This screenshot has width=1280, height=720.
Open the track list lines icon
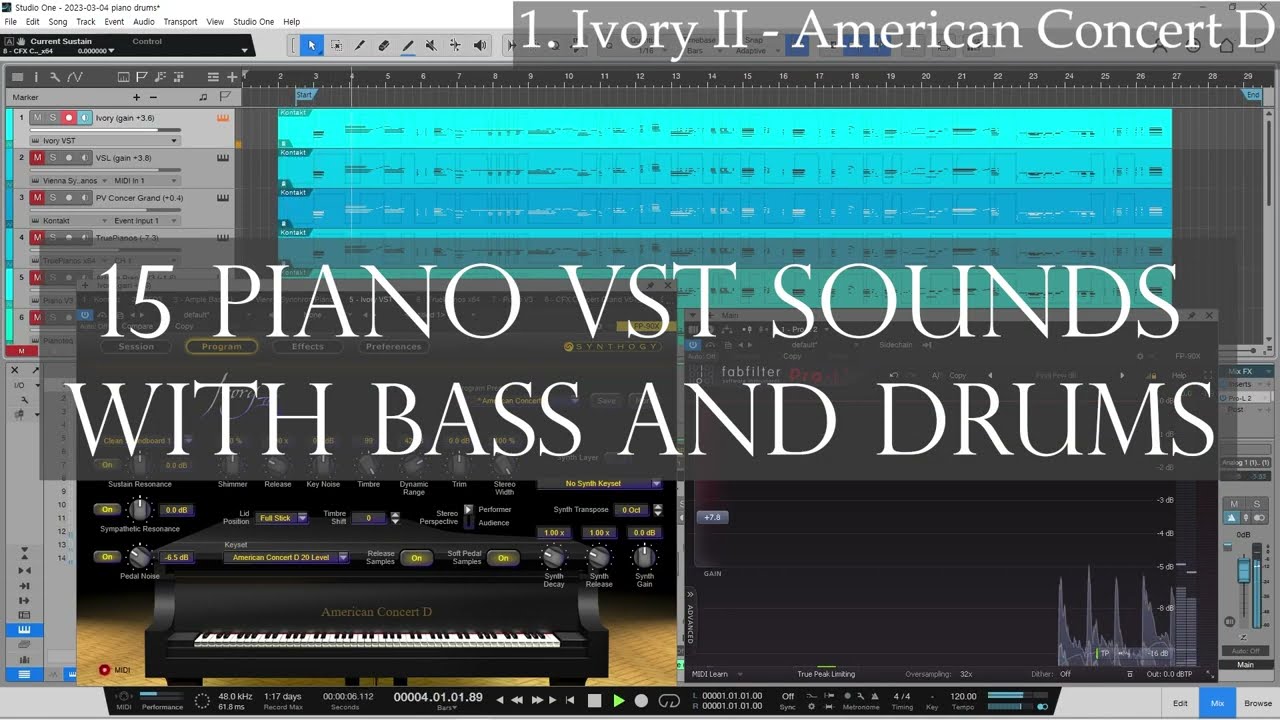point(213,77)
